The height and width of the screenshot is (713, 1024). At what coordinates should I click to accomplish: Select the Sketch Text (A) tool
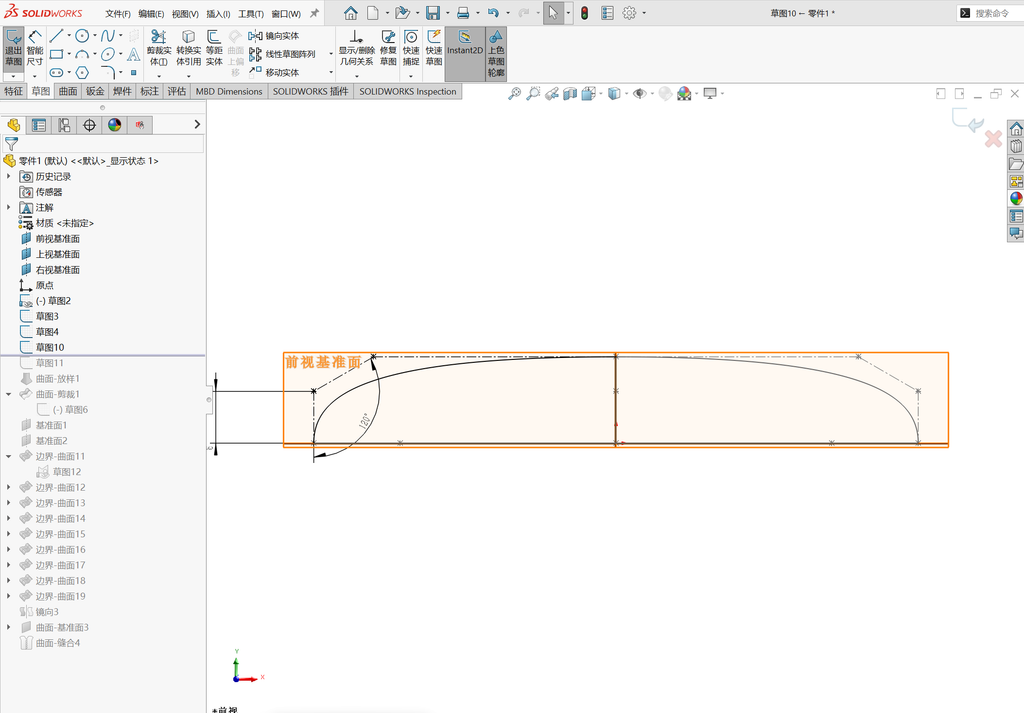tap(133, 54)
